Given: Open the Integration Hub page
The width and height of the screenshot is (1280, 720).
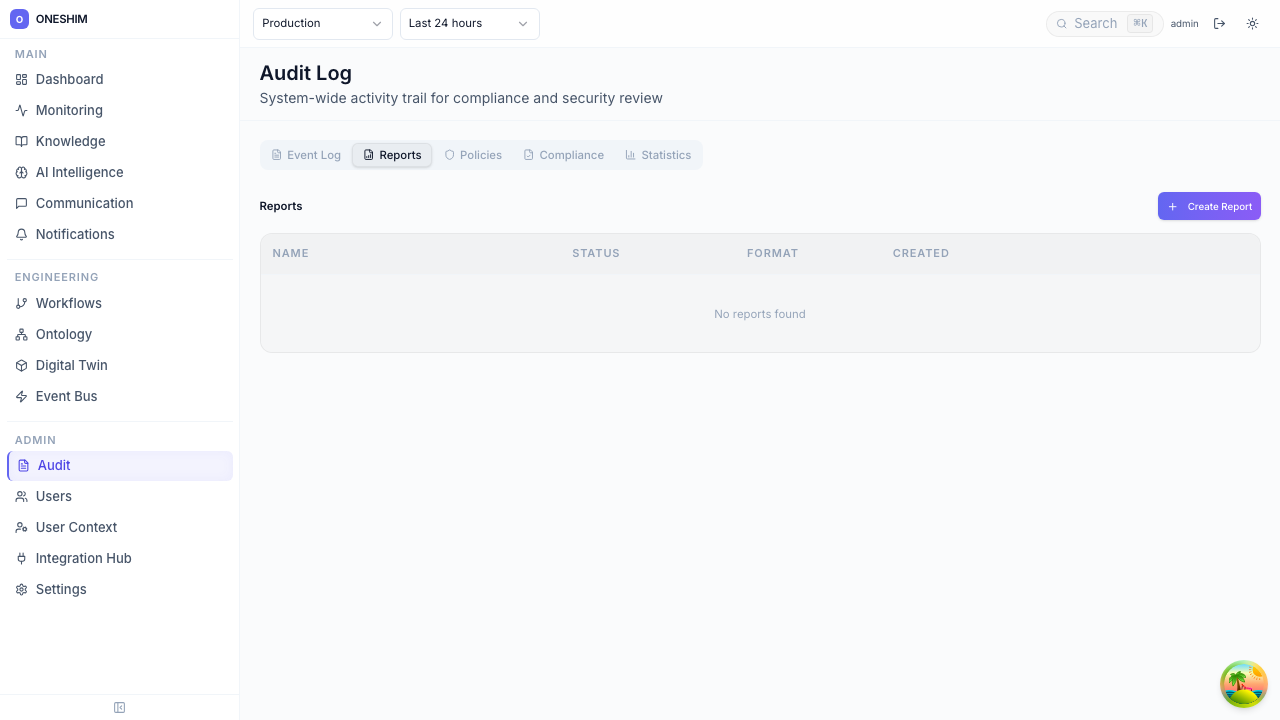Looking at the screenshot, I should (x=83, y=558).
